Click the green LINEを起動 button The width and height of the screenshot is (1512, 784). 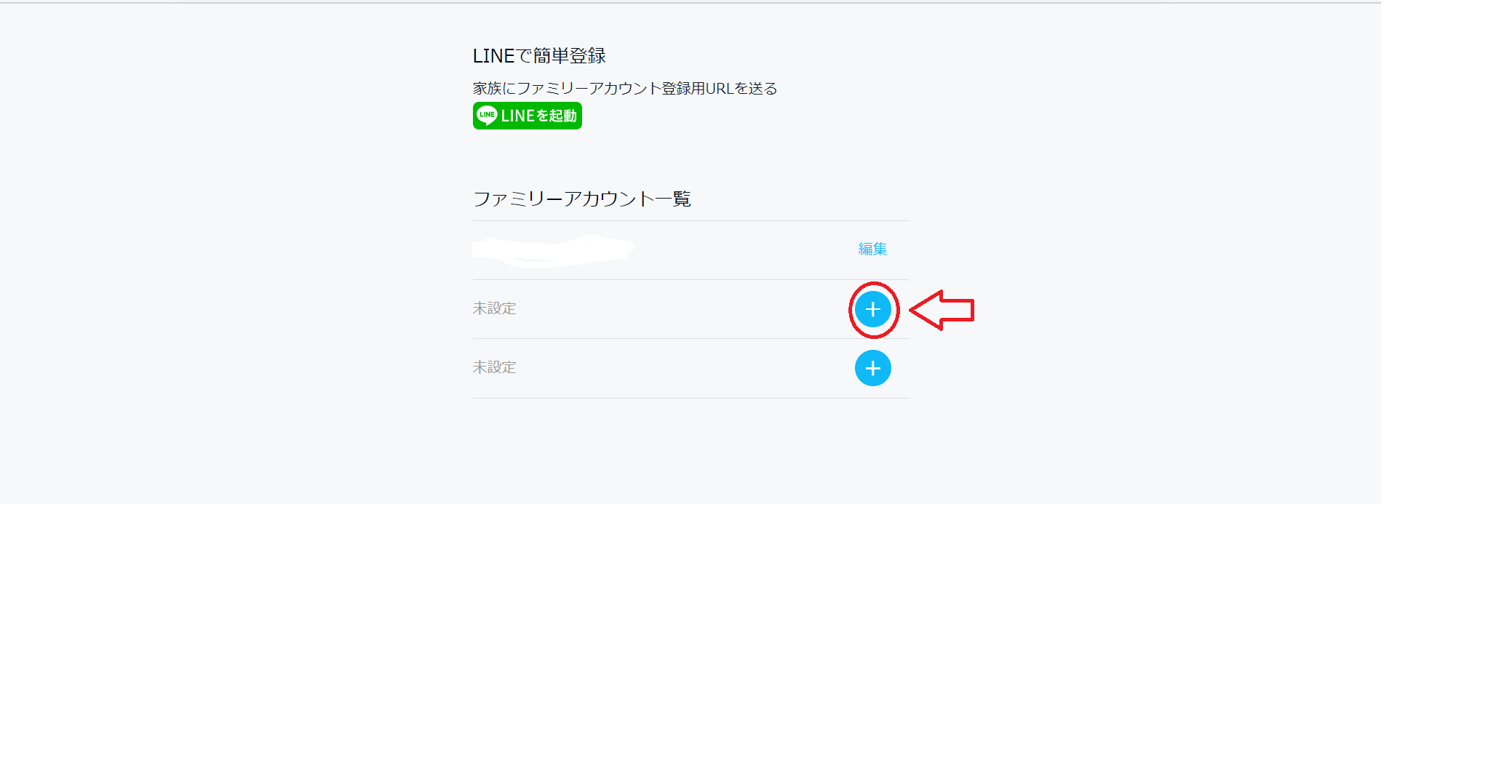527,116
